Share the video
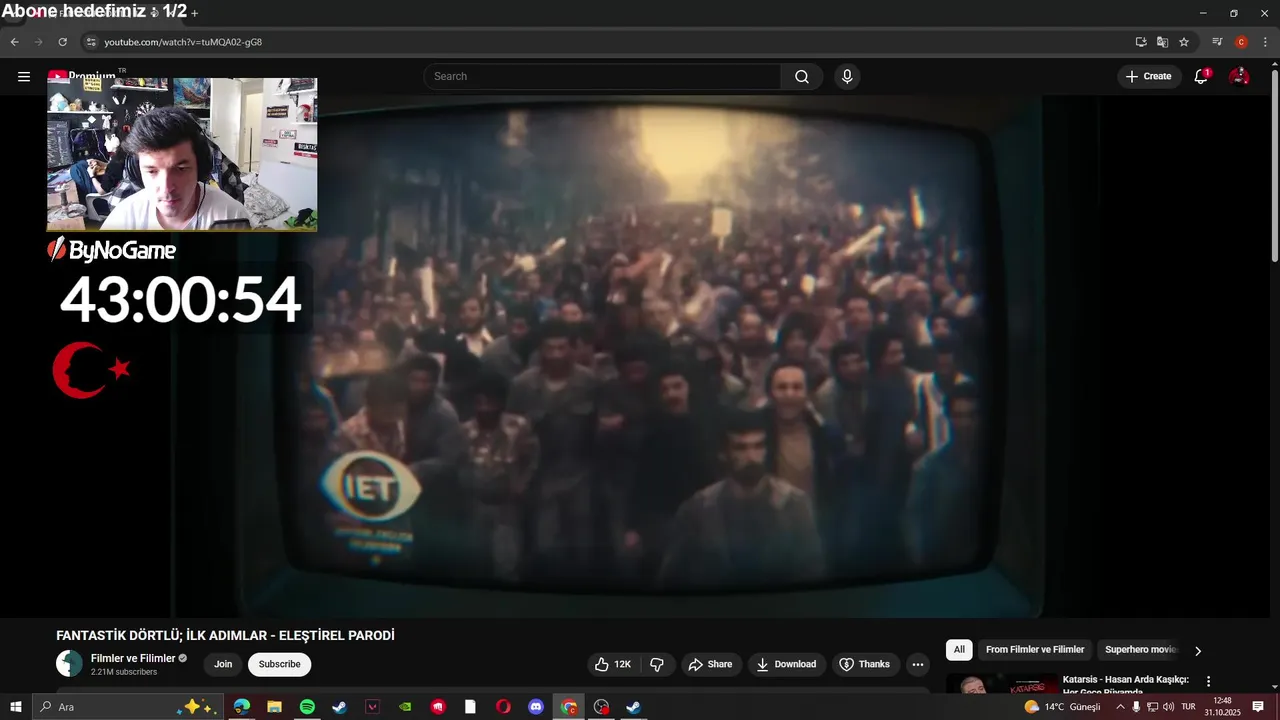The image size is (1280, 720). click(x=710, y=664)
